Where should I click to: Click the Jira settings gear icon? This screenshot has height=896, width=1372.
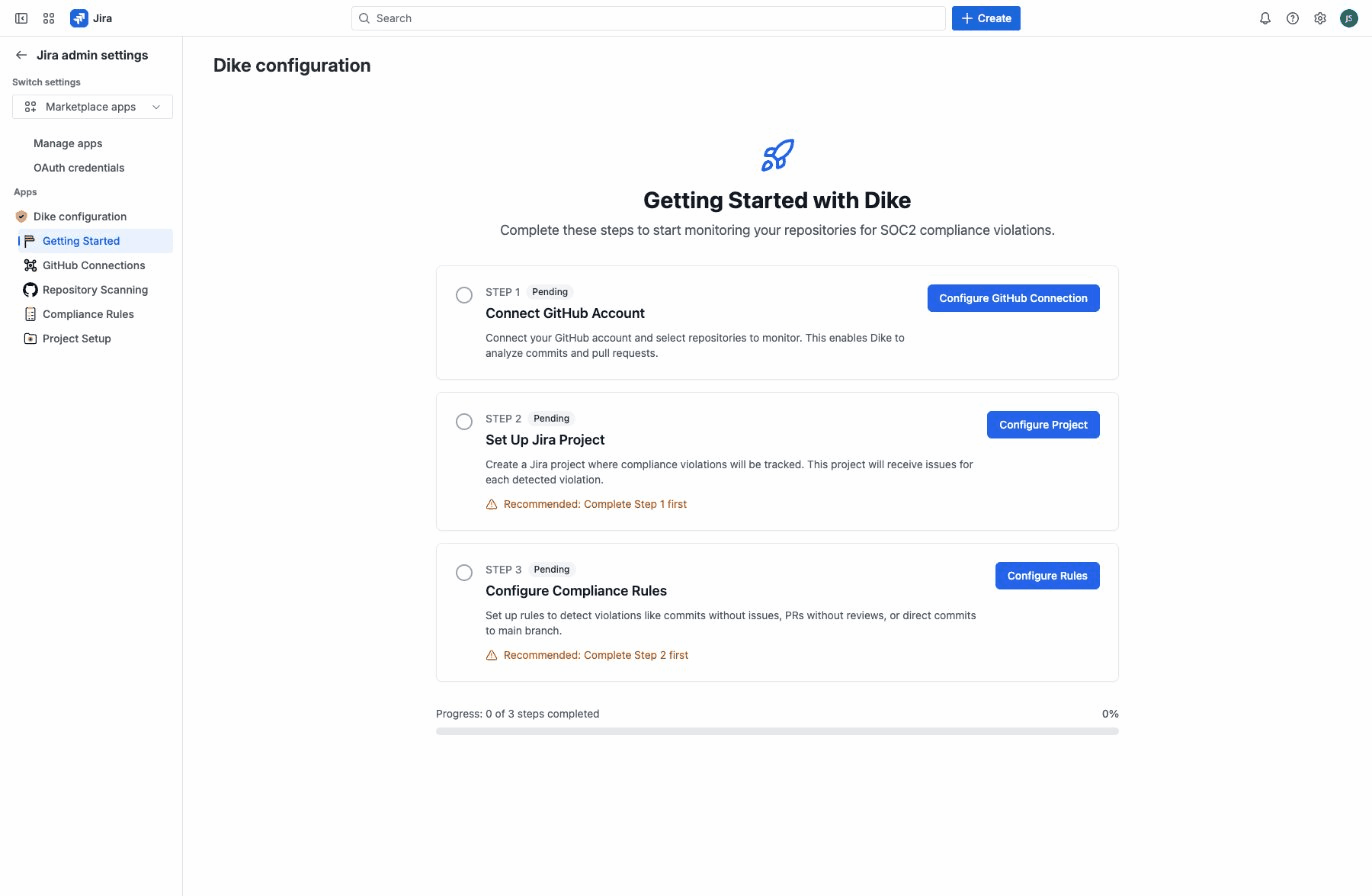(1320, 18)
